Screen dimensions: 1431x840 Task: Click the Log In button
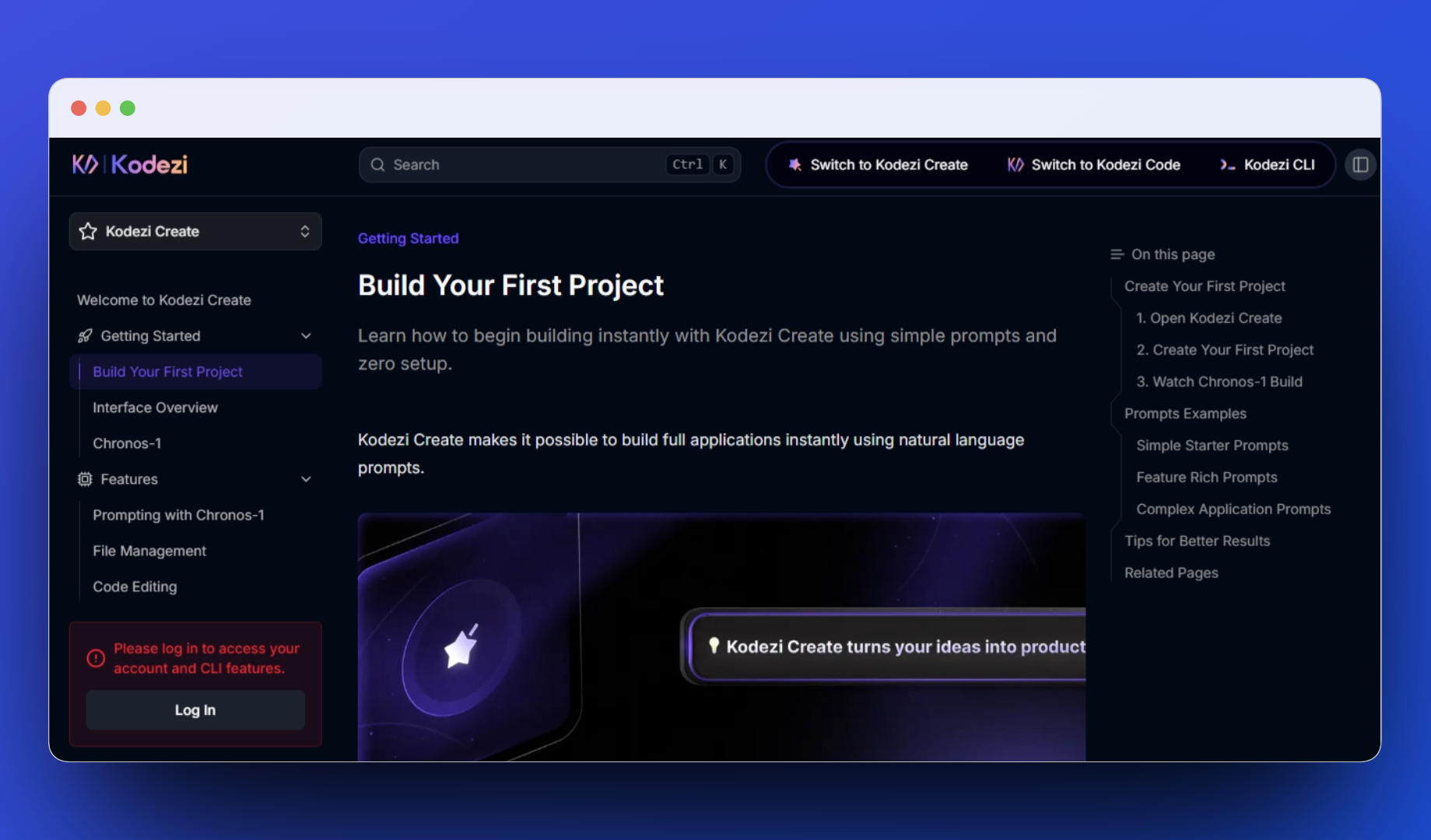tap(195, 710)
